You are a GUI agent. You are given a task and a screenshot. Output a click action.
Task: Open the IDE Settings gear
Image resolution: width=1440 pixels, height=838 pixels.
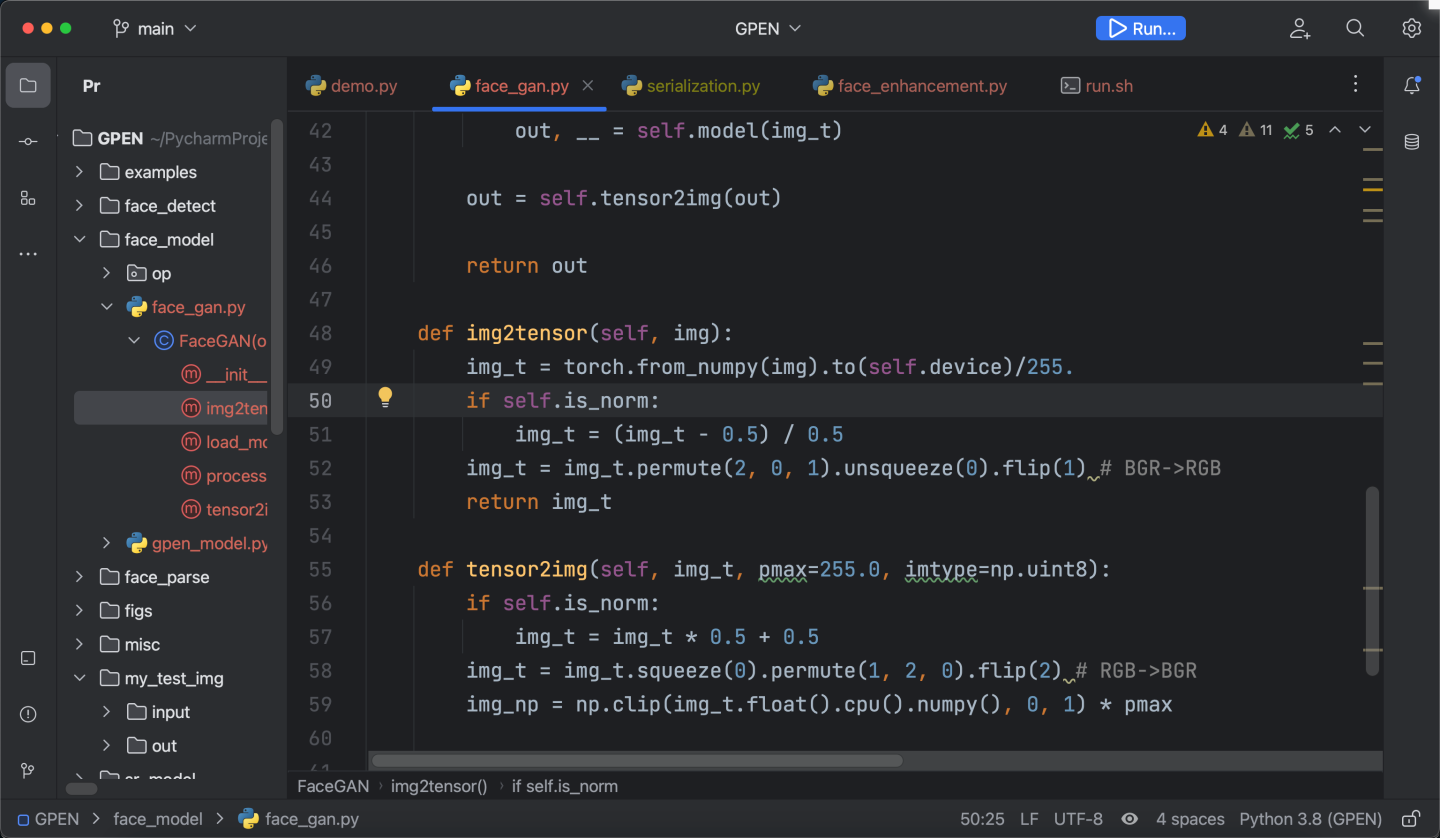(x=1411, y=28)
